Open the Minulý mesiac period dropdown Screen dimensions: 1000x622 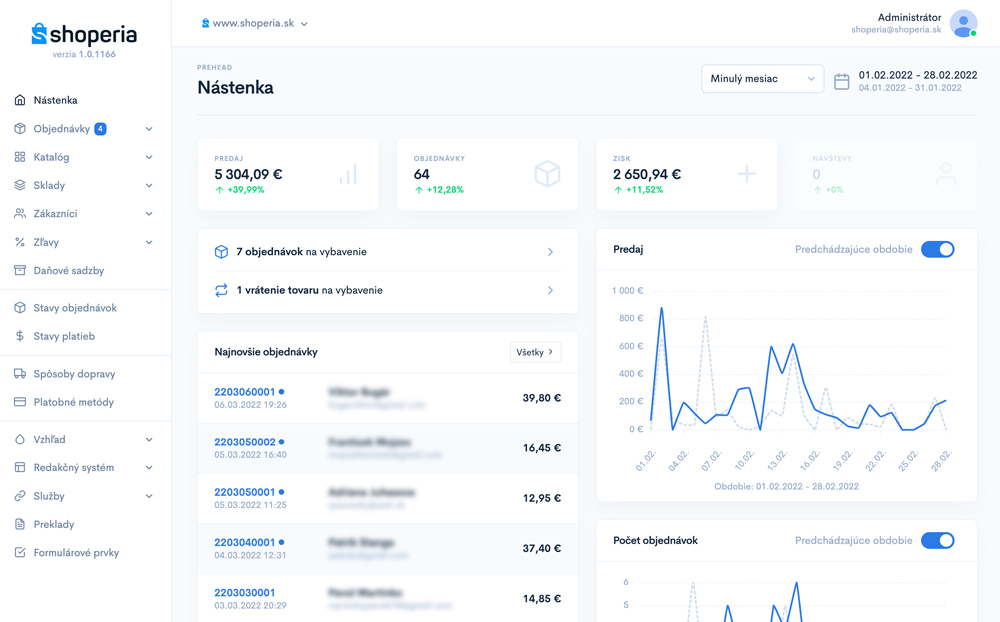click(762, 78)
